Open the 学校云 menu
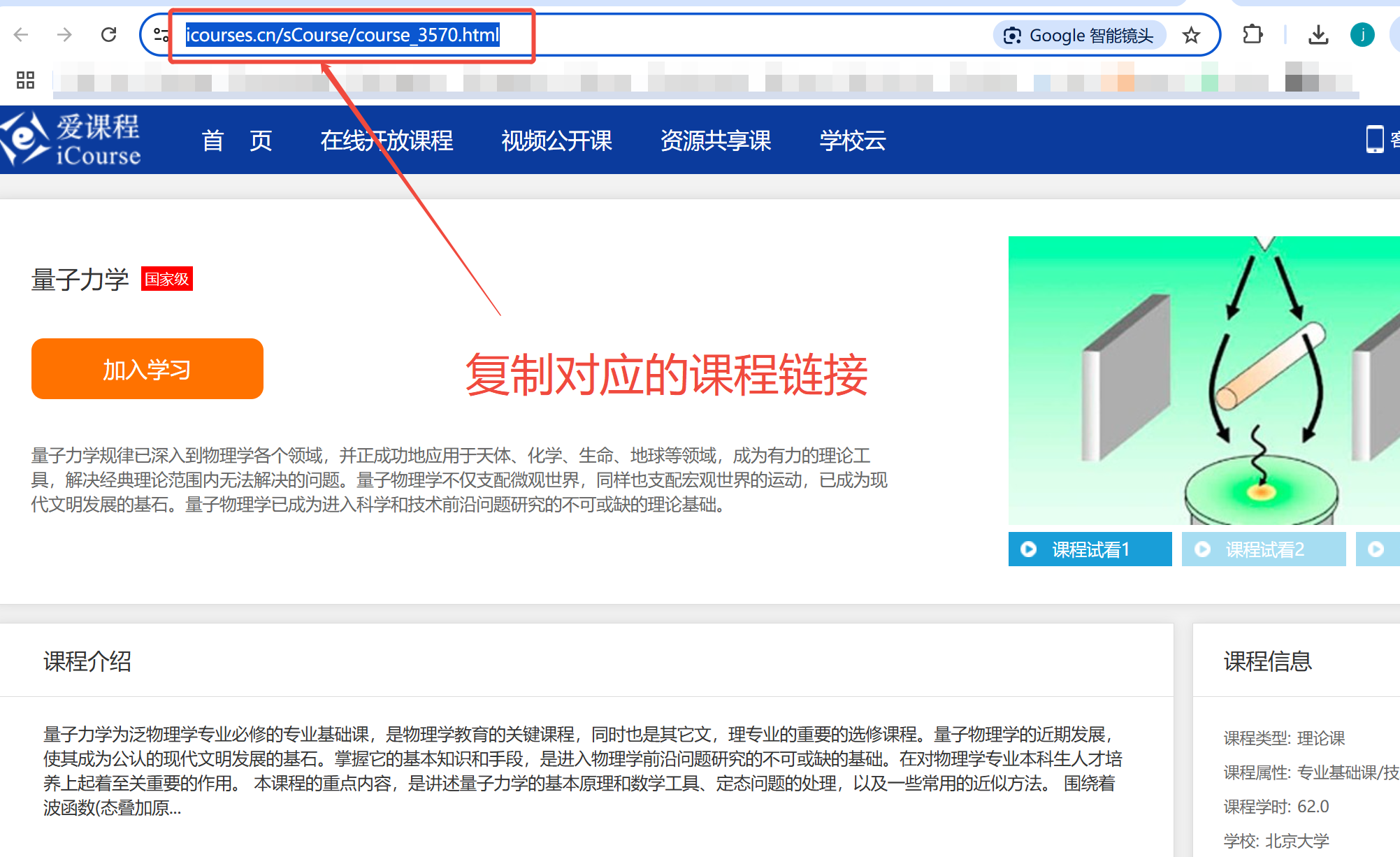 pyautogui.click(x=853, y=141)
